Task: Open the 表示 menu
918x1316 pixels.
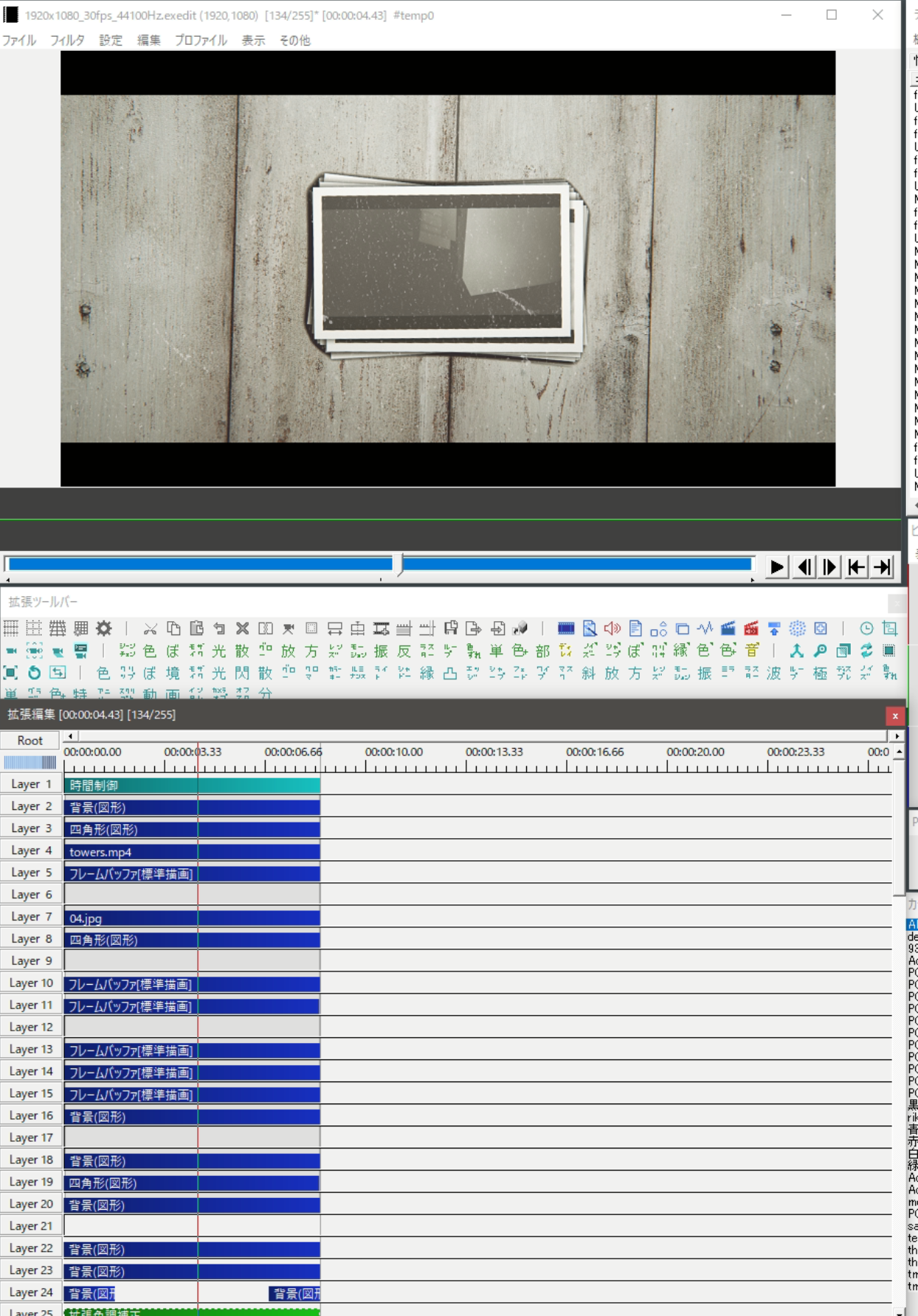Action: [253, 41]
